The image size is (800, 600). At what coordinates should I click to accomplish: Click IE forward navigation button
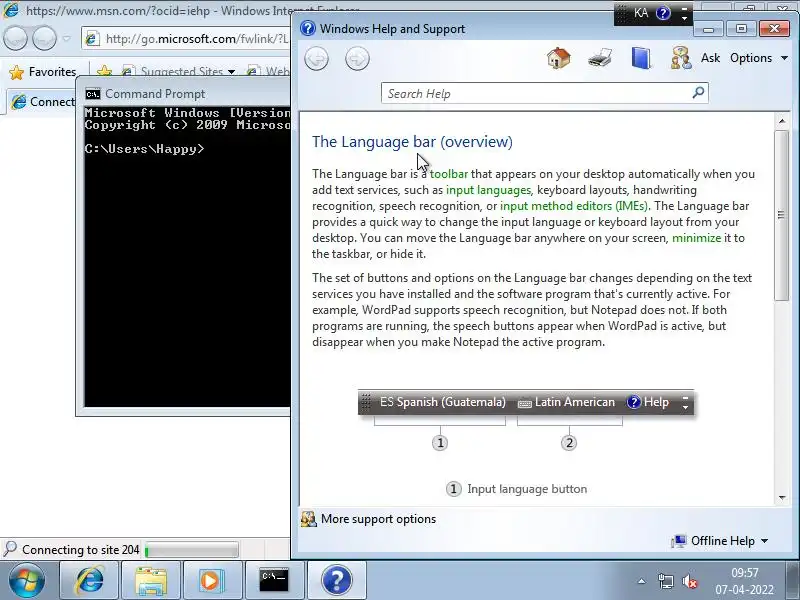pos(44,38)
